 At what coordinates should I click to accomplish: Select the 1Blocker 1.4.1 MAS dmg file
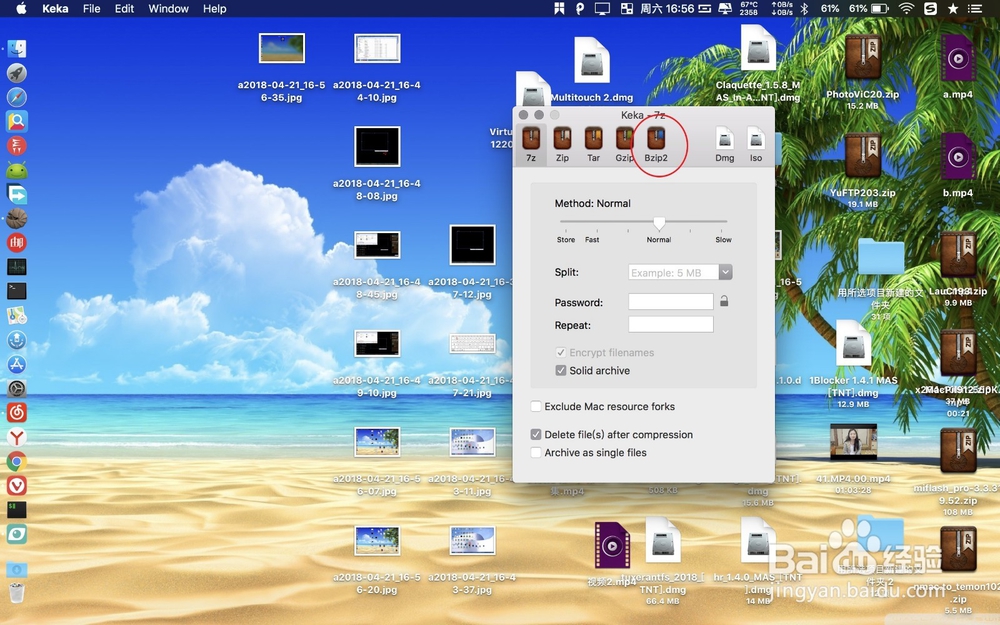[853, 344]
